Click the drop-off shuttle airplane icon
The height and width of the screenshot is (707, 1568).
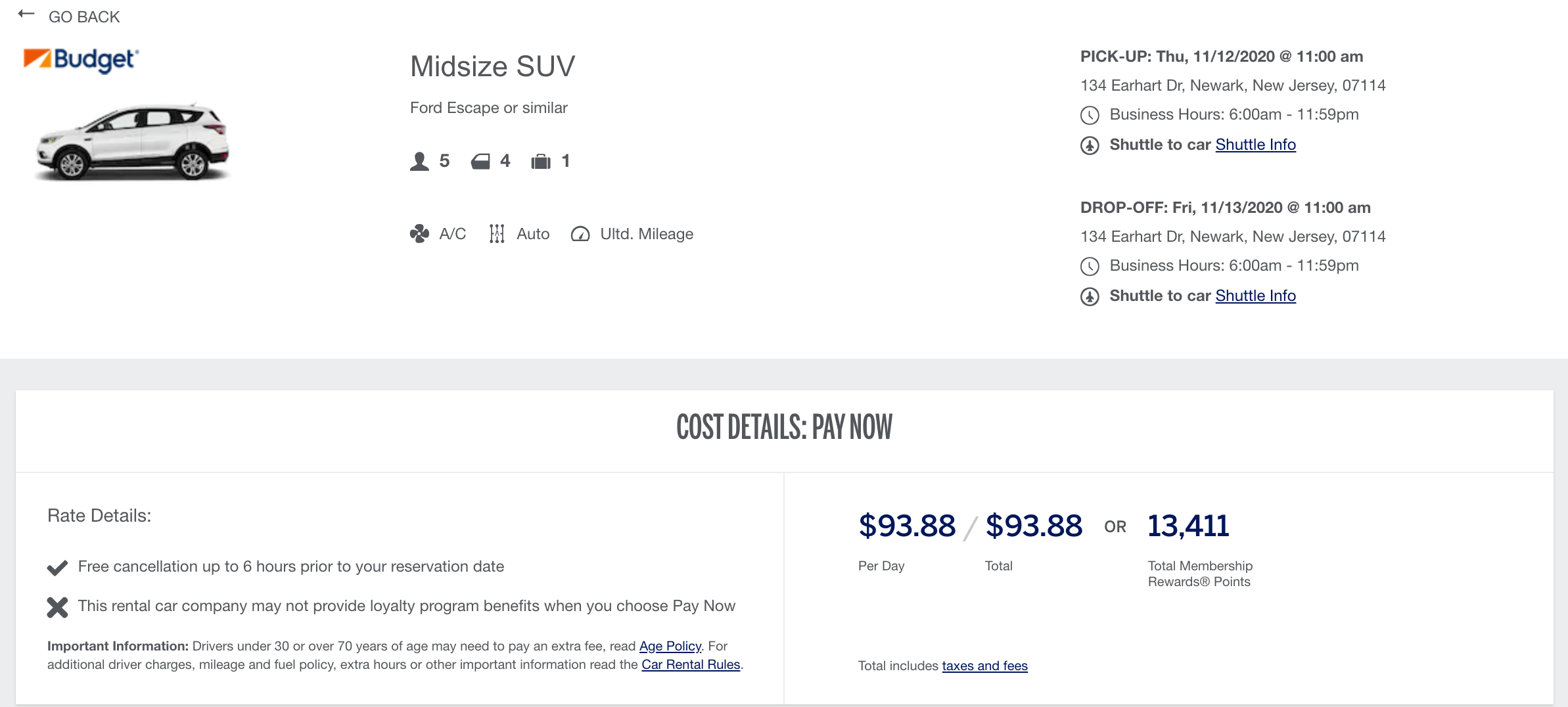[x=1090, y=296]
